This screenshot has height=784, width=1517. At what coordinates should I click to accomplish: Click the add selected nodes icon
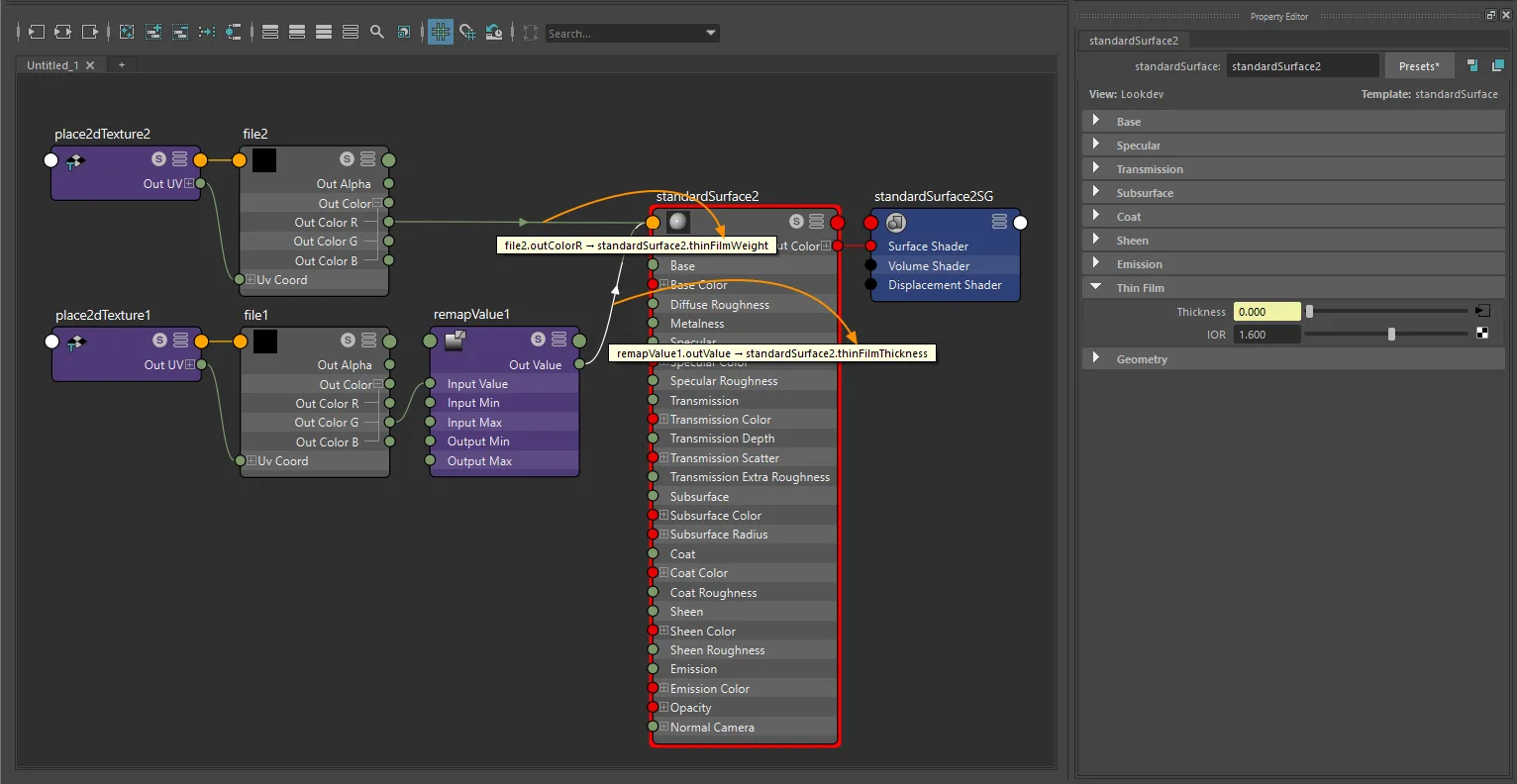pos(153,32)
